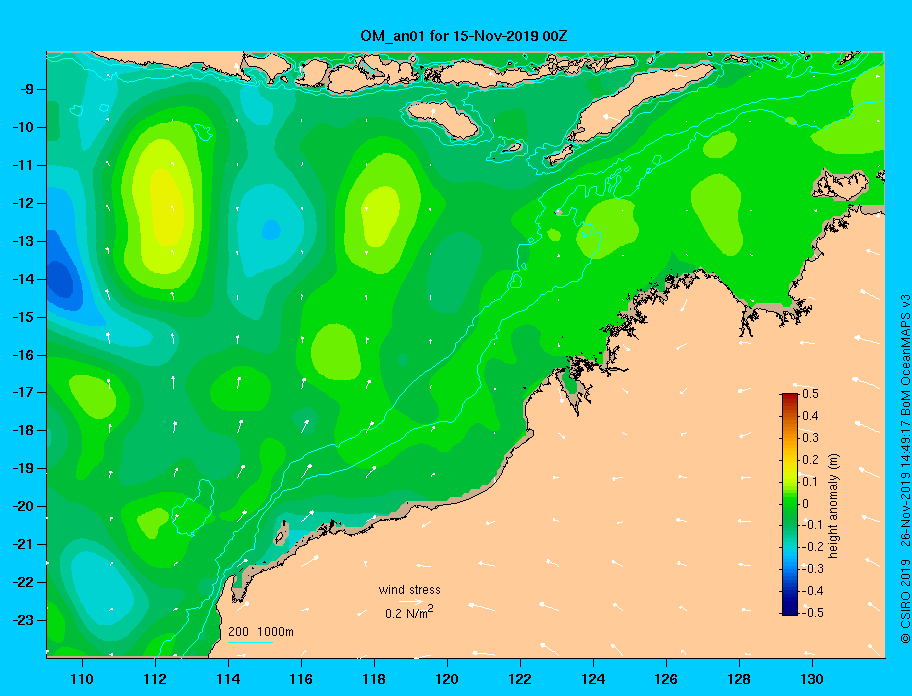This screenshot has width=912, height=696.
Task: Click the latitude axis label '-17'
Action: [24, 392]
